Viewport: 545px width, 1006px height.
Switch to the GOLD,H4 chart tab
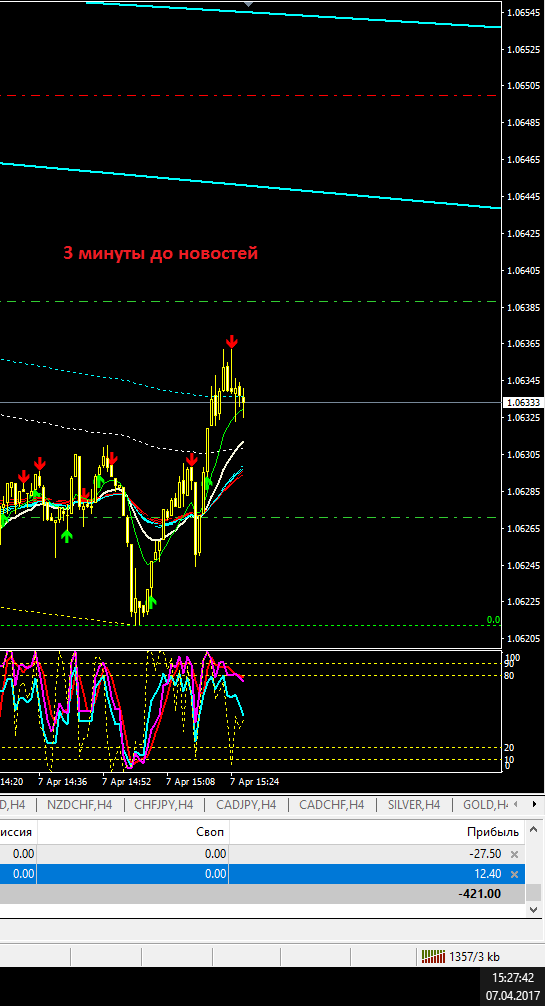486,805
